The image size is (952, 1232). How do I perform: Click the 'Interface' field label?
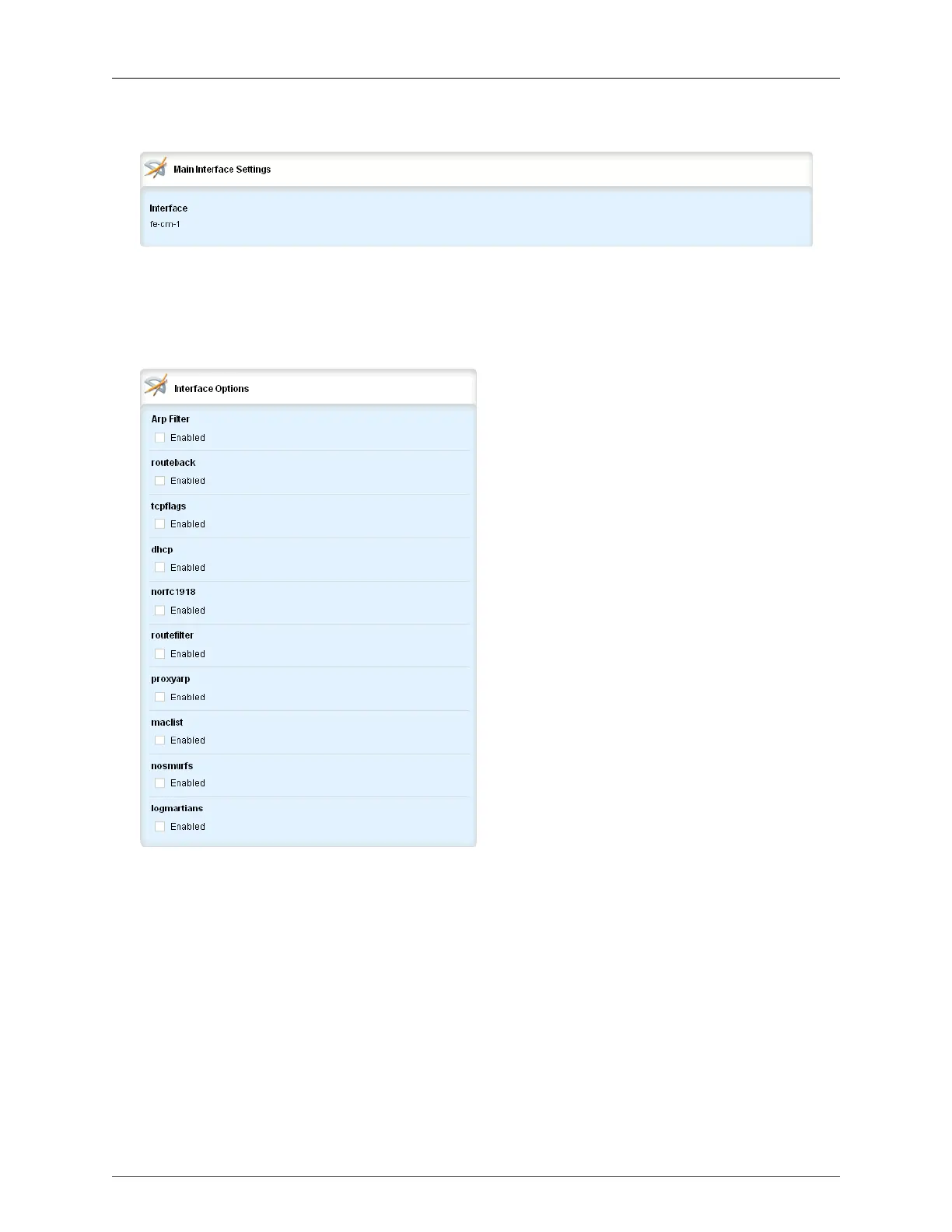point(169,208)
